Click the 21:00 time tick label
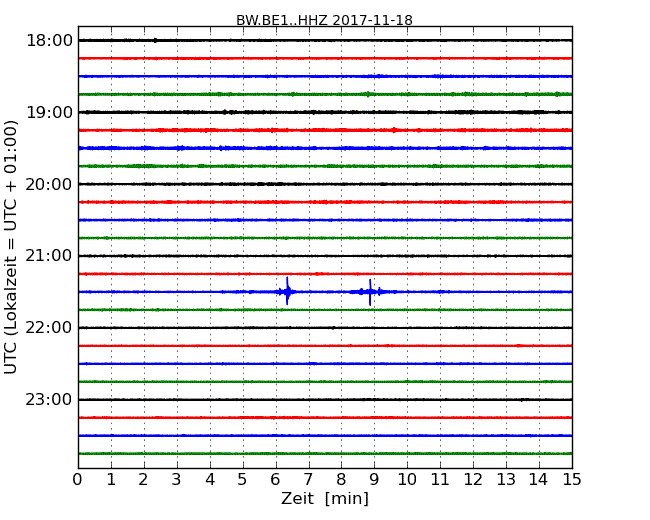Image resolution: width=650 pixels, height=520 pixels. 49,256
